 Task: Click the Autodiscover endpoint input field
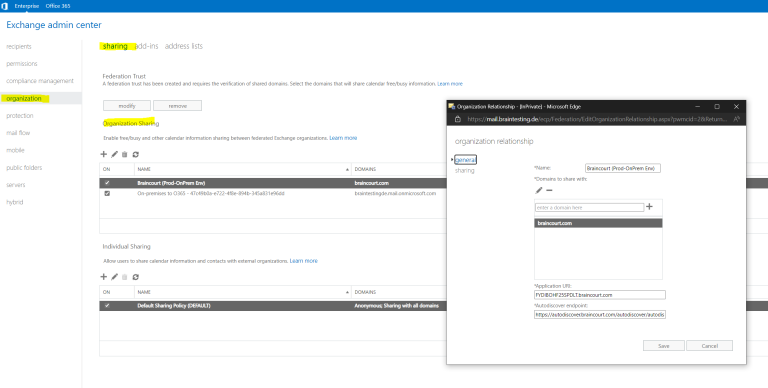(600, 315)
